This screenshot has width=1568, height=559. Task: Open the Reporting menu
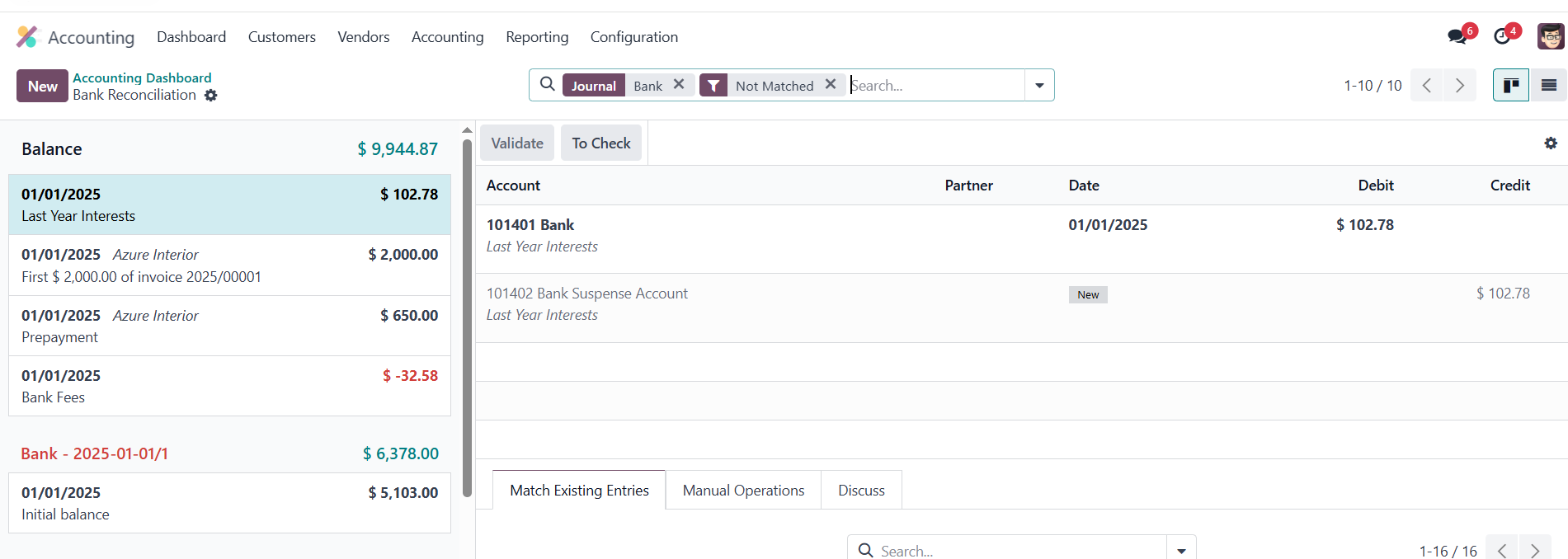(537, 37)
